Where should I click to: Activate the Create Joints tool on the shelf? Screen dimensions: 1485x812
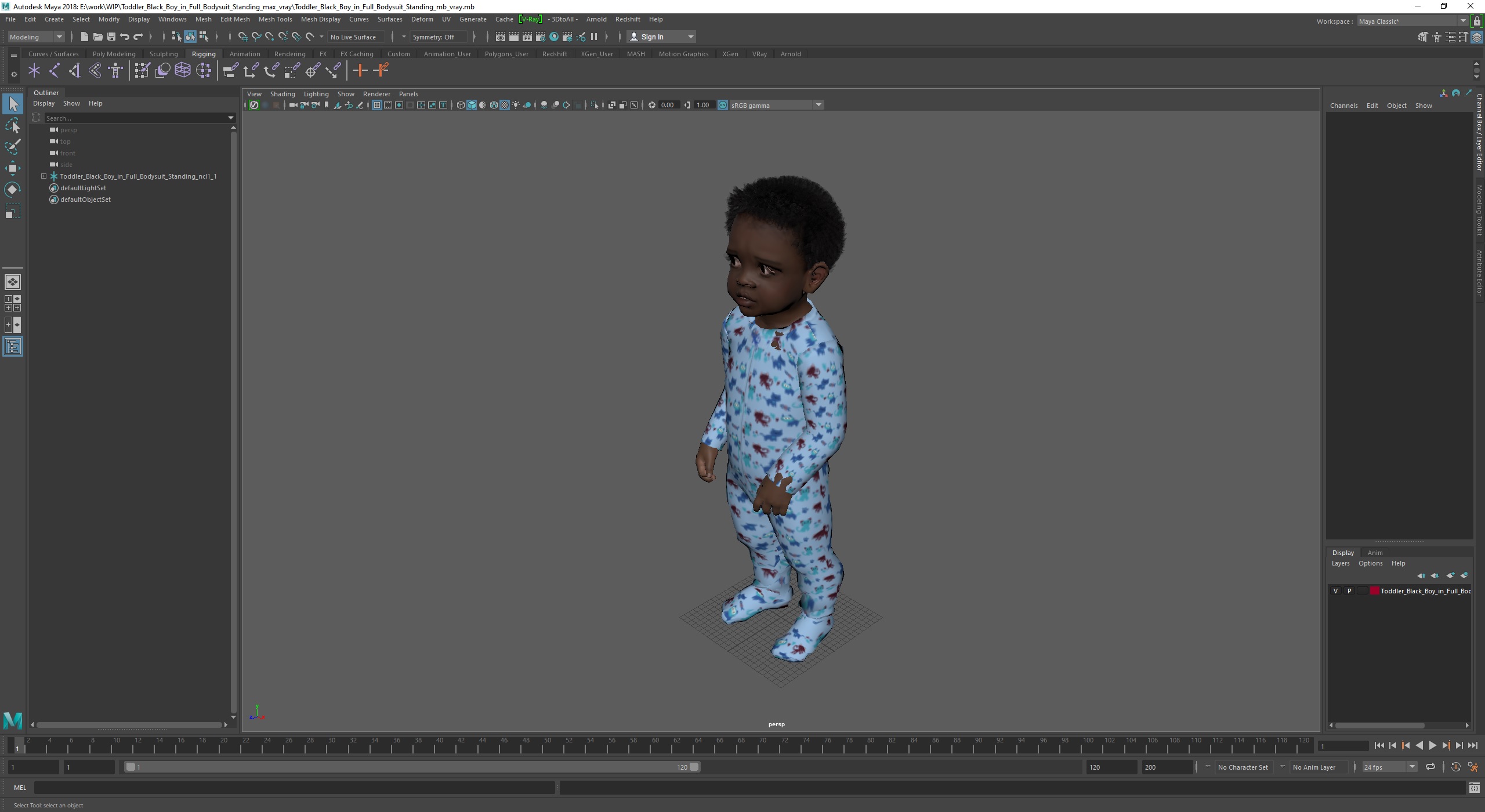tap(55, 71)
